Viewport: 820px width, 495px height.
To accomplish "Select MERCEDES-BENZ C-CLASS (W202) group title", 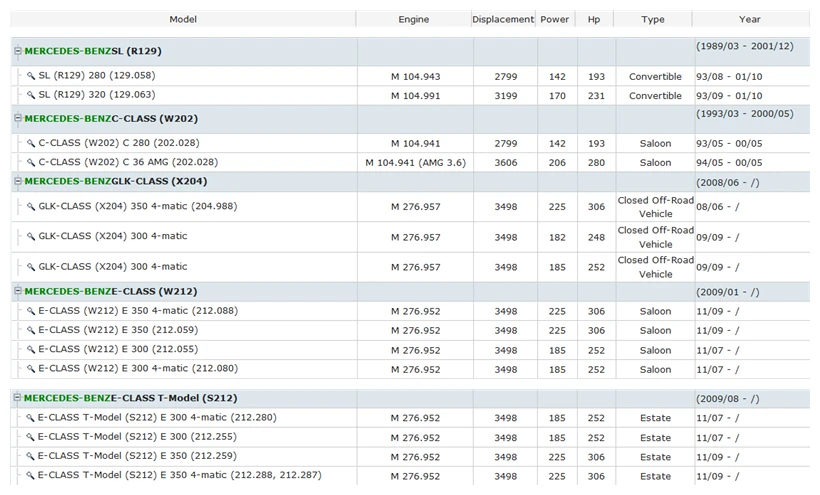I will pyautogui.click(x=111, y=119).
